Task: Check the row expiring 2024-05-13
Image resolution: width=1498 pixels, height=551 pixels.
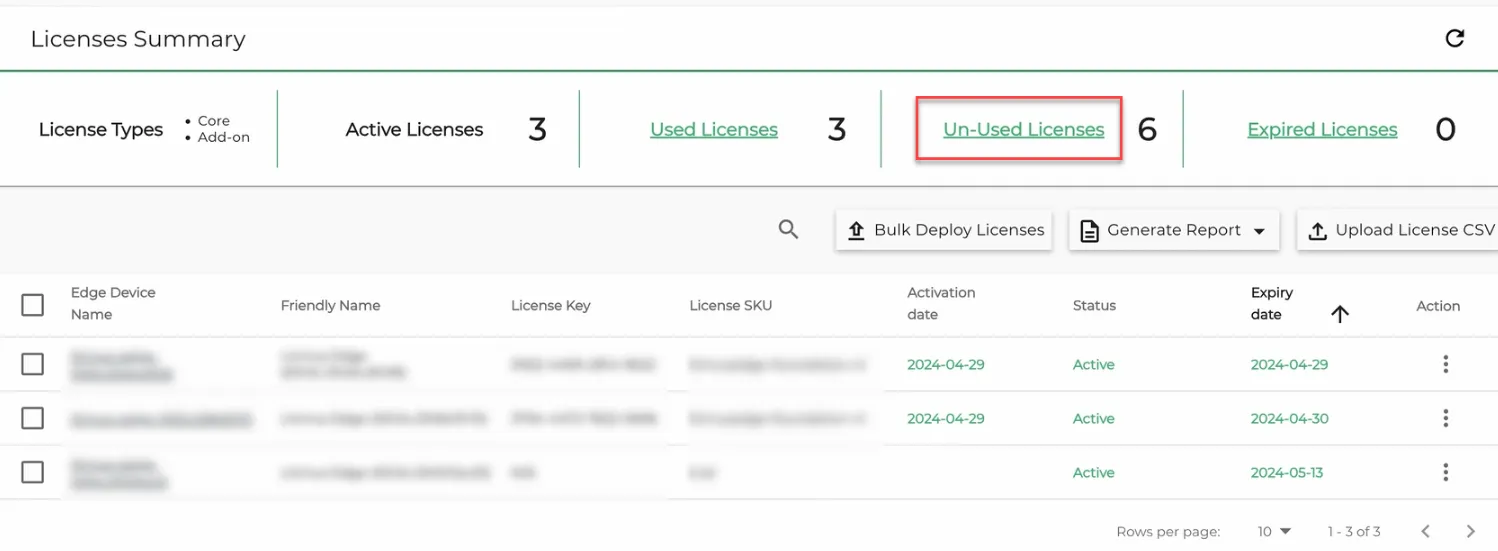Action: (33, 472)
